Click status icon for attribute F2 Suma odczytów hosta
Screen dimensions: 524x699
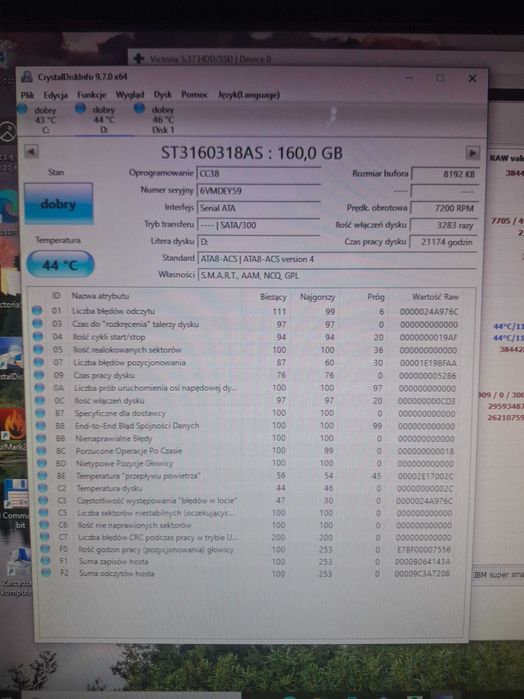point(46,572)
